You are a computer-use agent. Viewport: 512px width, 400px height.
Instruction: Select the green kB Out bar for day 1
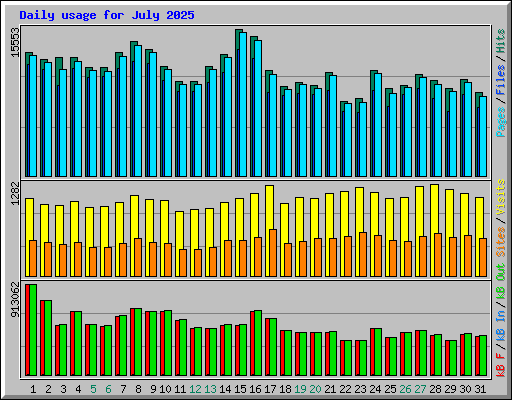[x=33, y=330]
